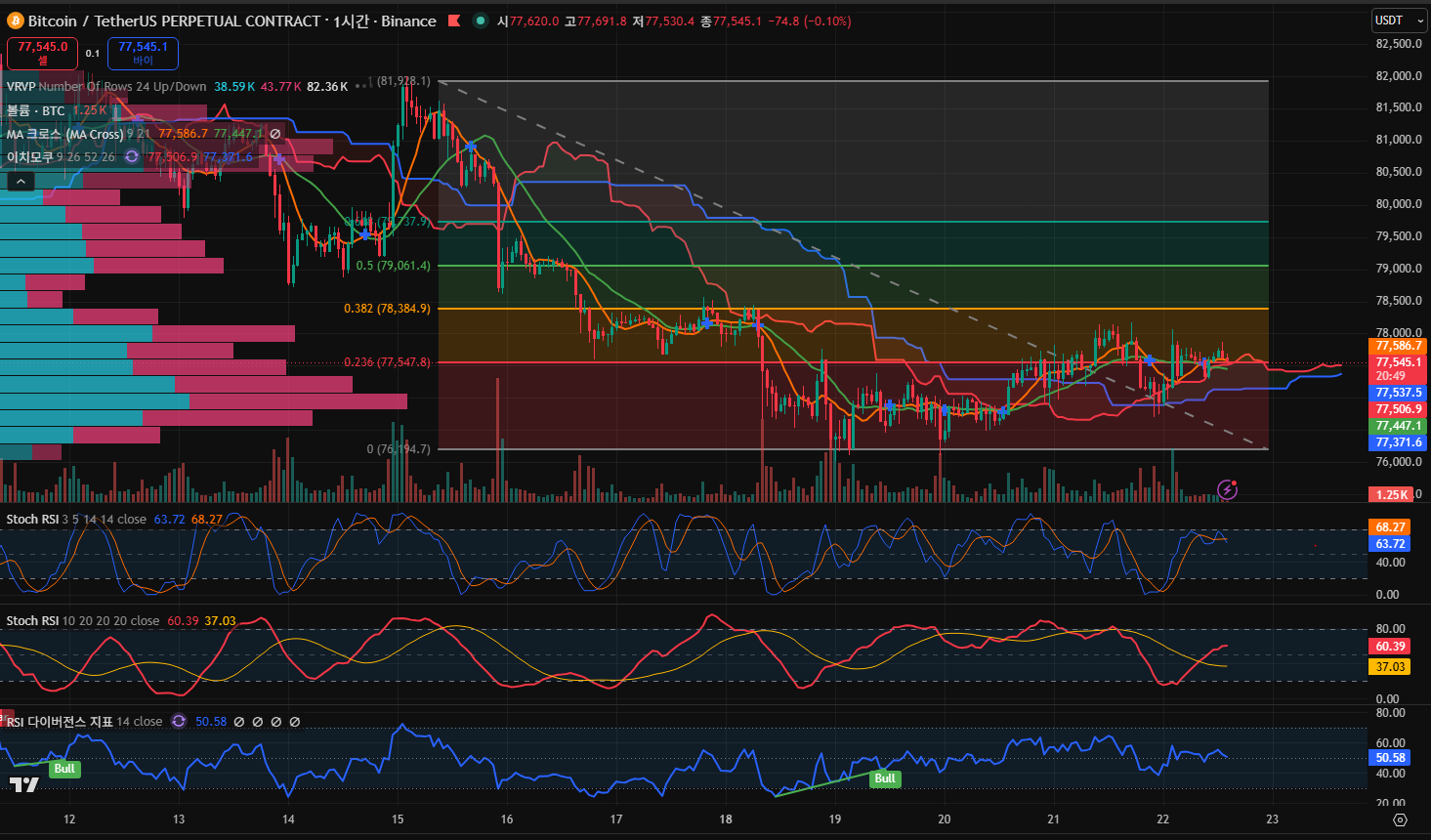Click date 19 on the time axis
Screen dimensions: 1431x840
835,819
